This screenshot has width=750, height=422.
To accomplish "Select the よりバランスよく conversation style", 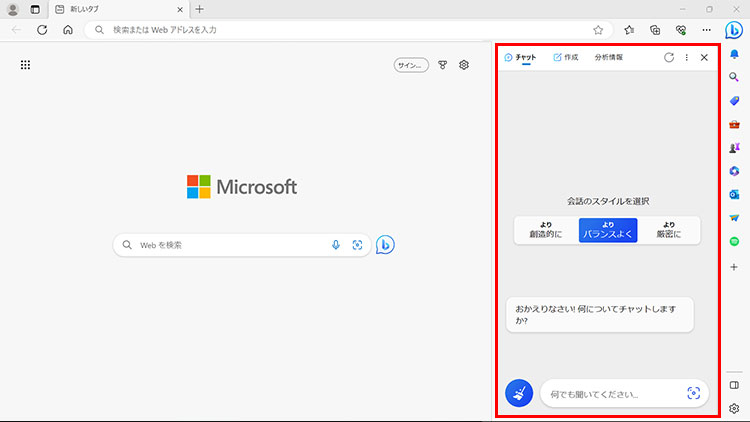I will pyautogui.click(x=608, y=230).
